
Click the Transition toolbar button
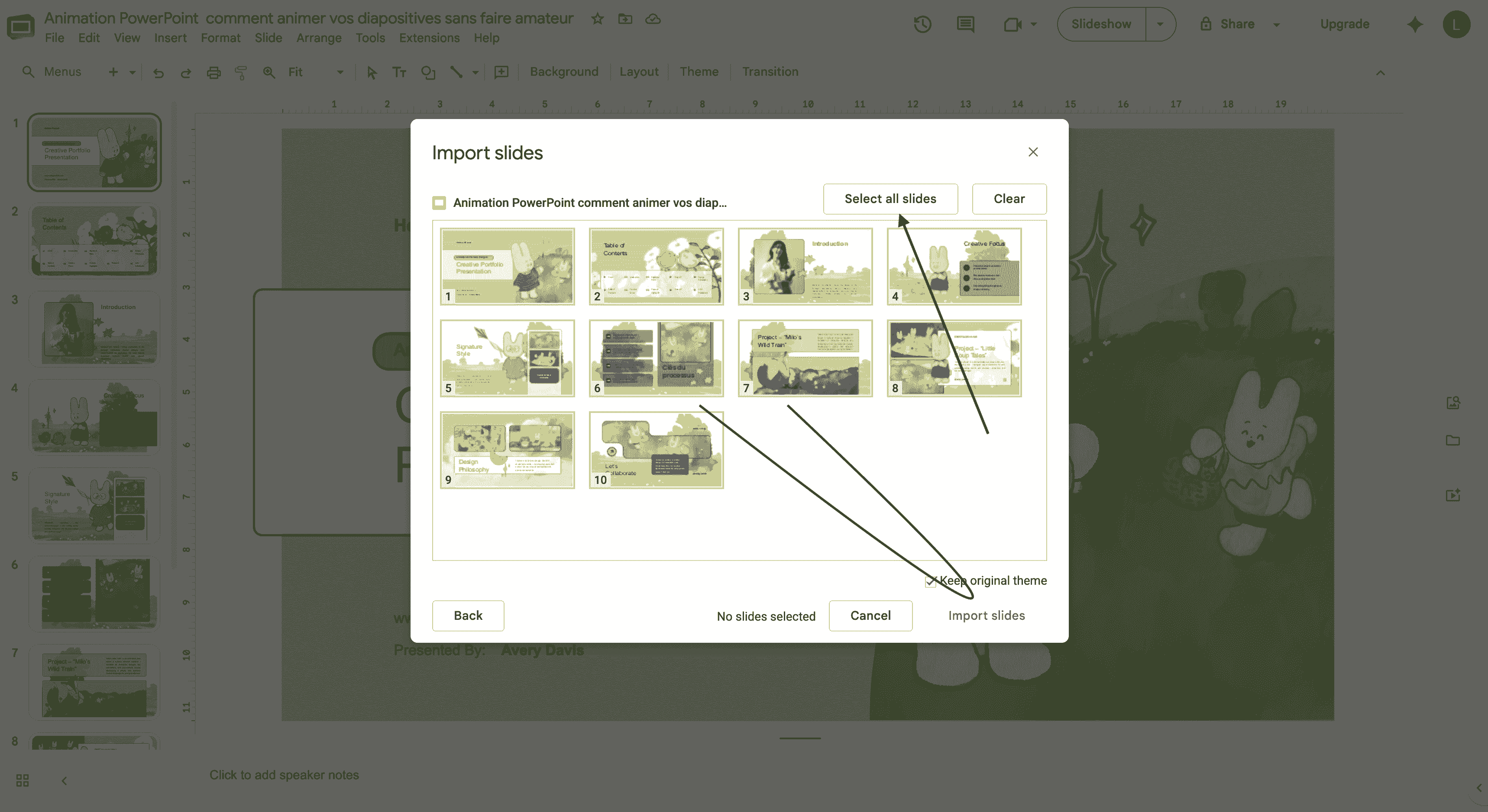click(770, 71)
